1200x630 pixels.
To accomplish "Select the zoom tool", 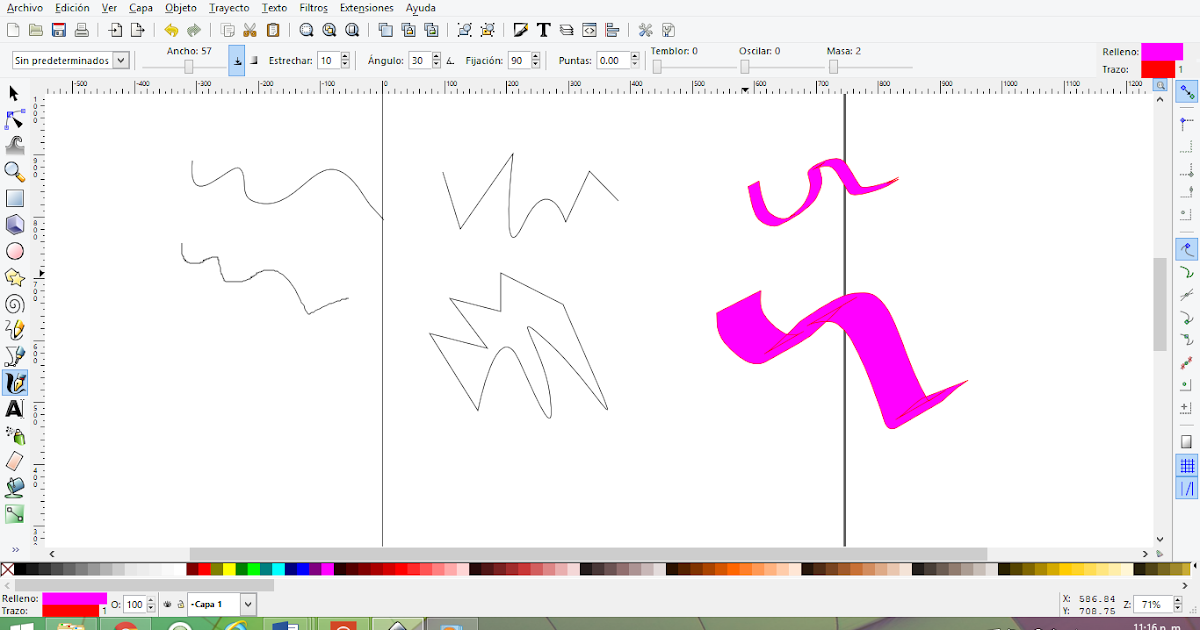I will pos(14,172).
